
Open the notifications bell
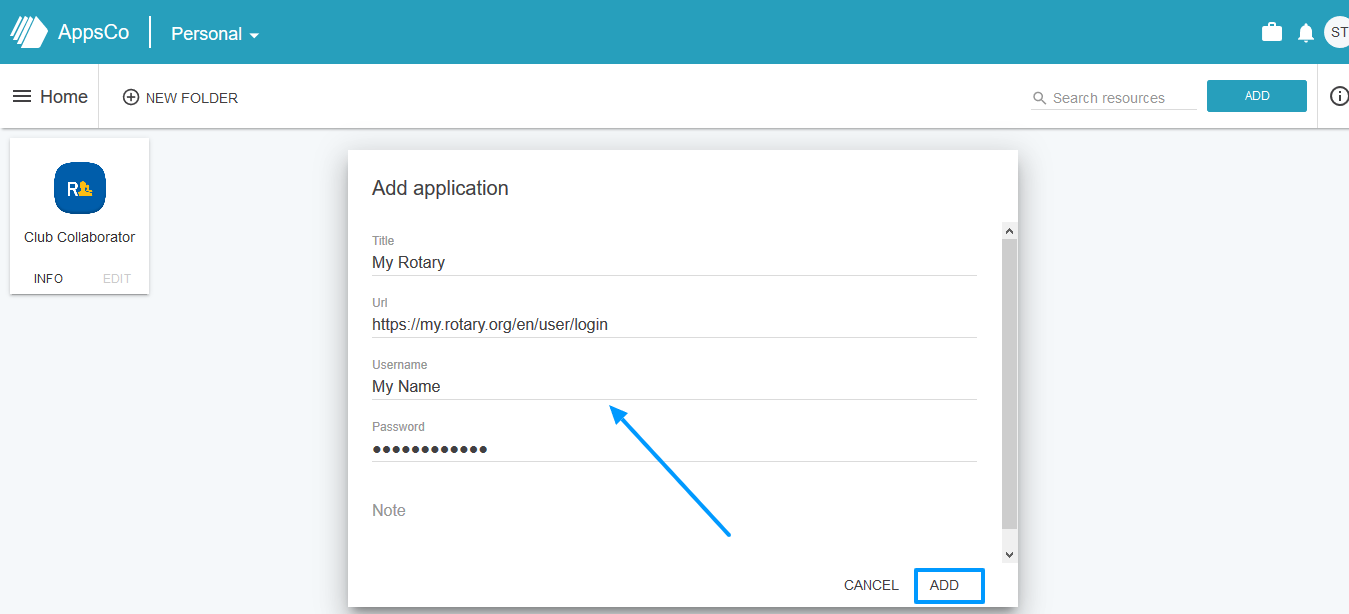tap(1306, 33)
